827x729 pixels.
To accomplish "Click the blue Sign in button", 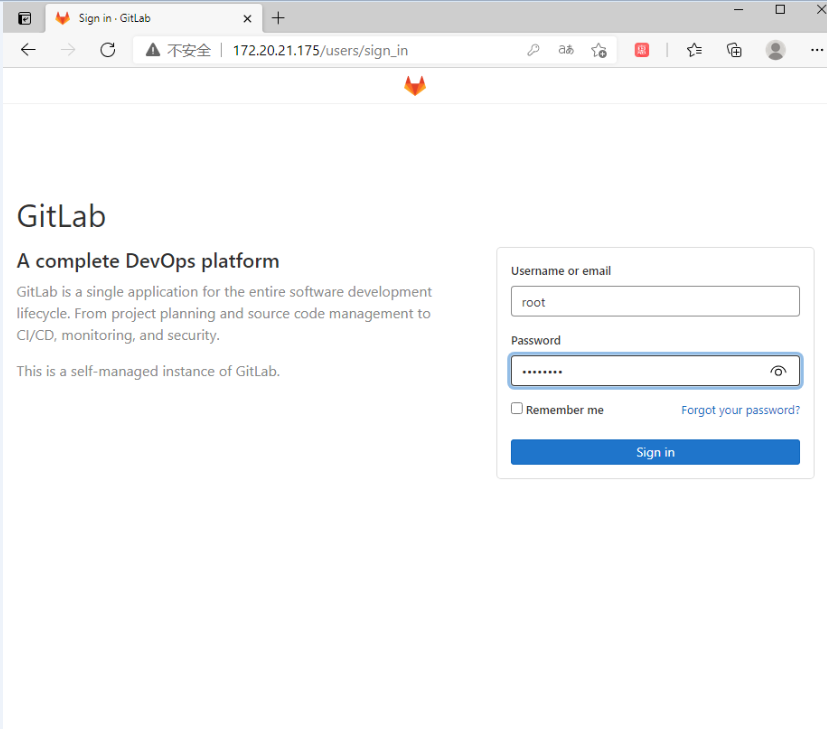I will [655, 452].
